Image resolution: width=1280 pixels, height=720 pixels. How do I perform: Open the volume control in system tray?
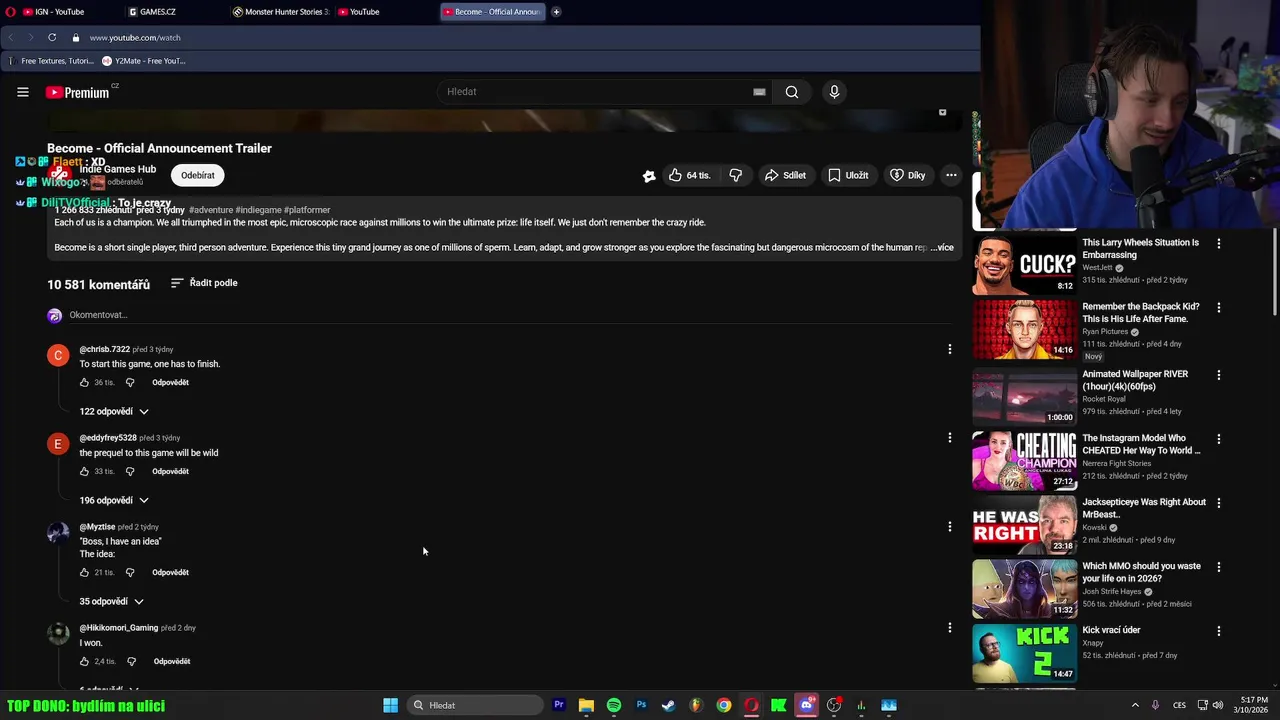(x=1218, y=705)
